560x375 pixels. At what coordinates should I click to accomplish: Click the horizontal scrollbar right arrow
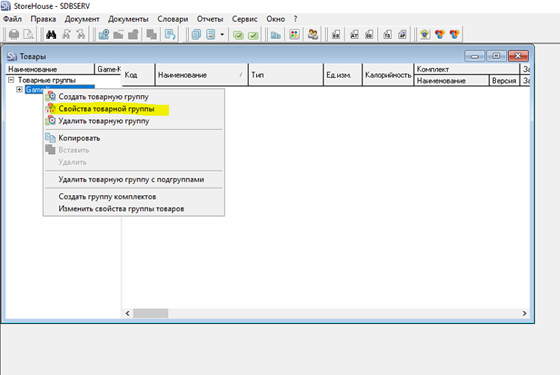[x=524, y=313]
